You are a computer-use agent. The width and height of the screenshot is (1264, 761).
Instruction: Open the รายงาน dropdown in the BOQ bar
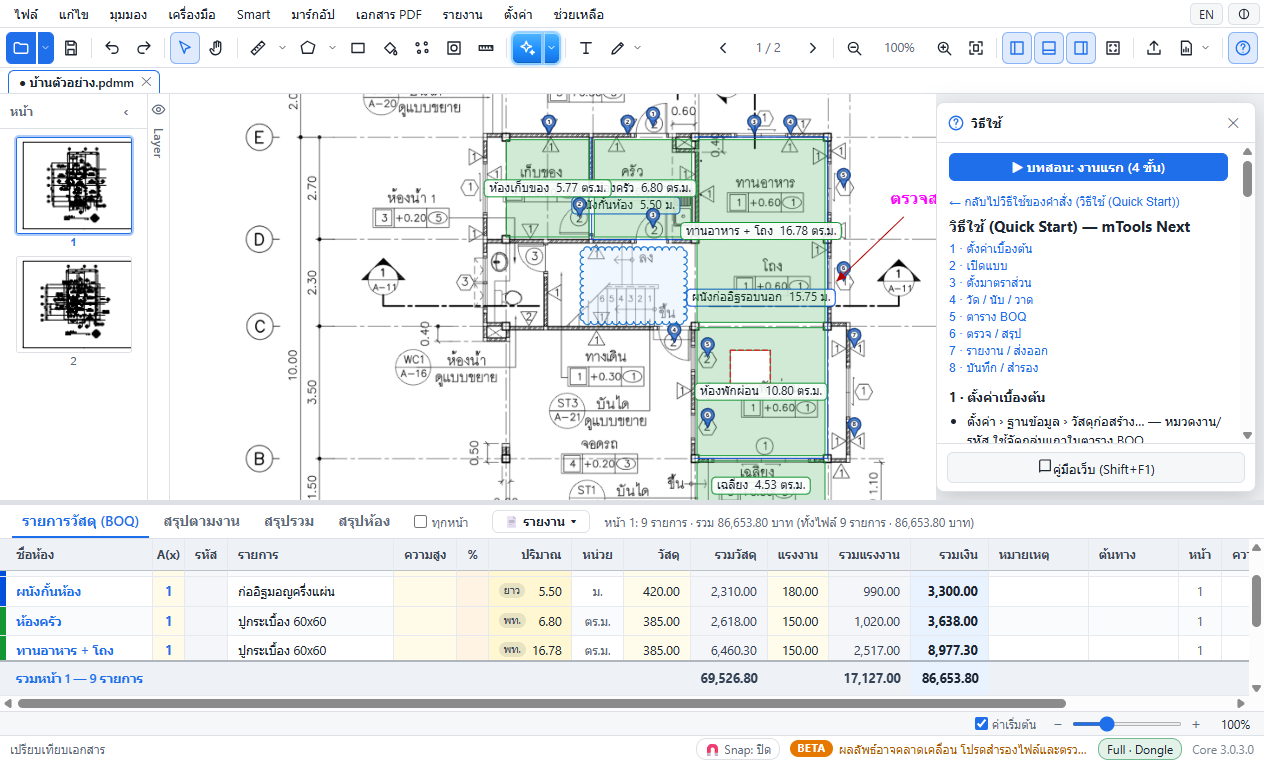[541, 522]
